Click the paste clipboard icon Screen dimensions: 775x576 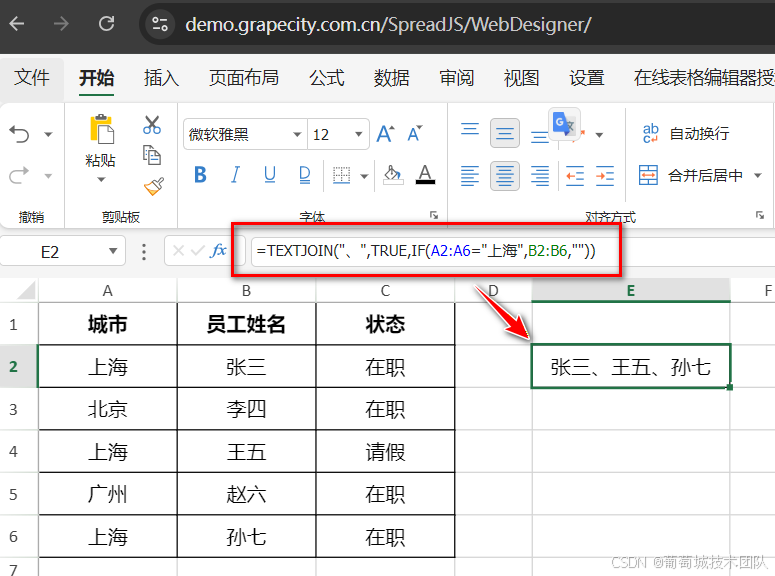[x=101, y=130]
